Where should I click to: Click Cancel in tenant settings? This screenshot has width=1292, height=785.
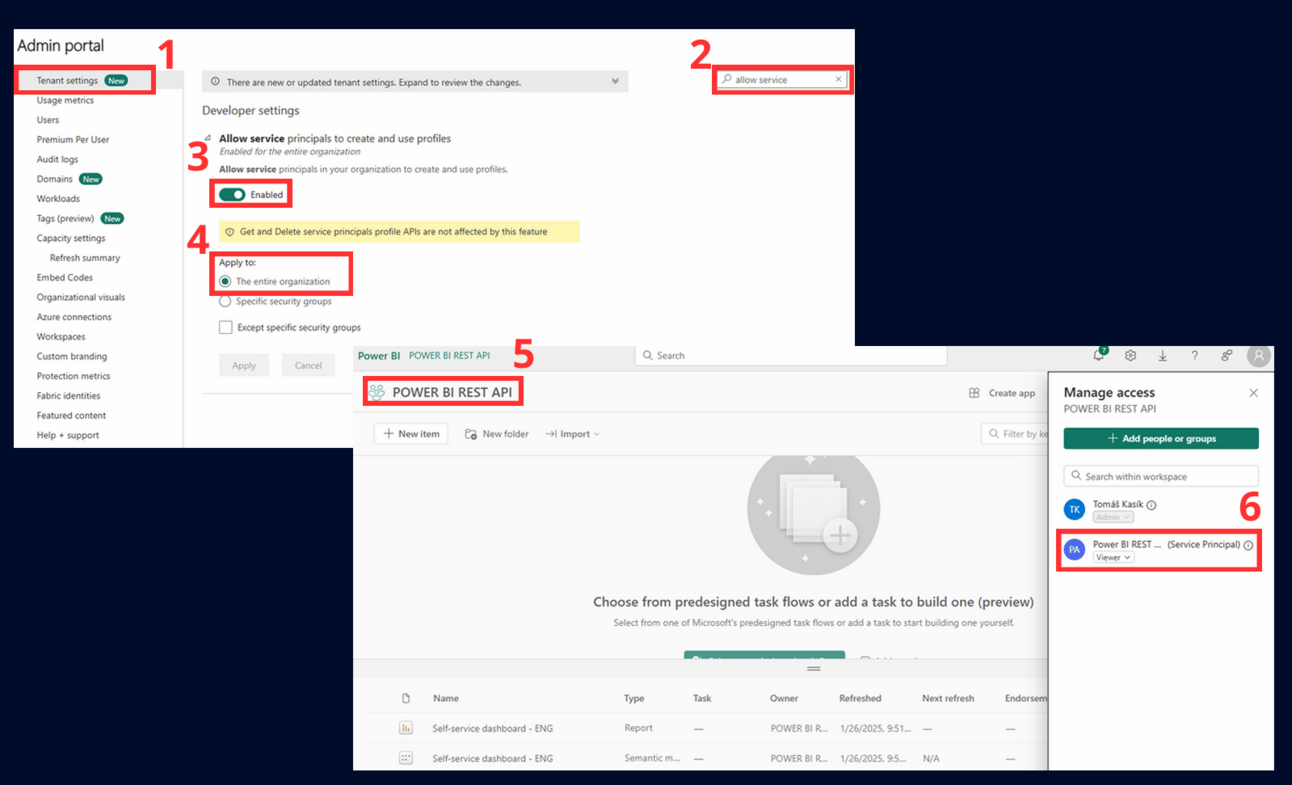coord(308,365)
